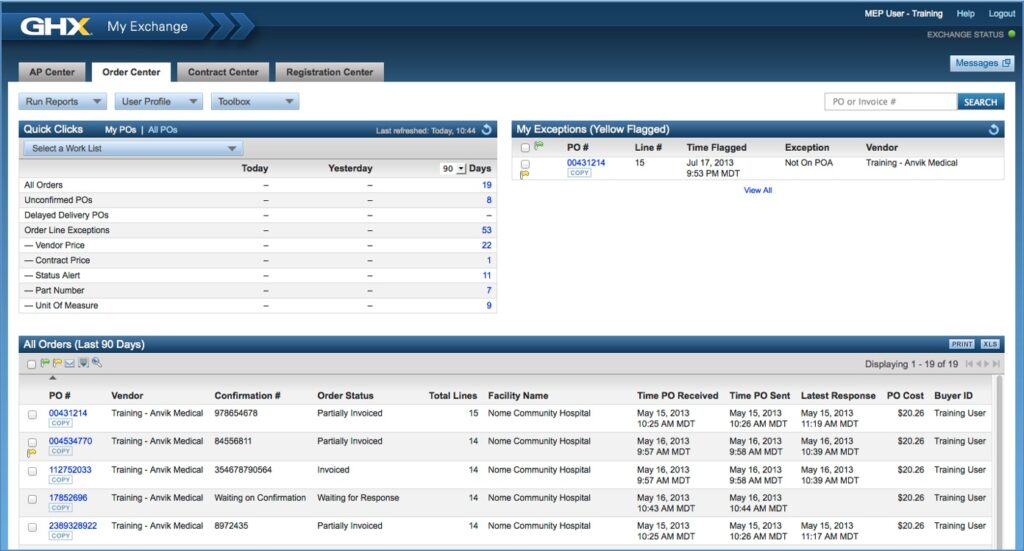Click the download arrow icon in All Orders toolbar
Image resolution: width=1024 pixels, height=551 pixels.
83,363
